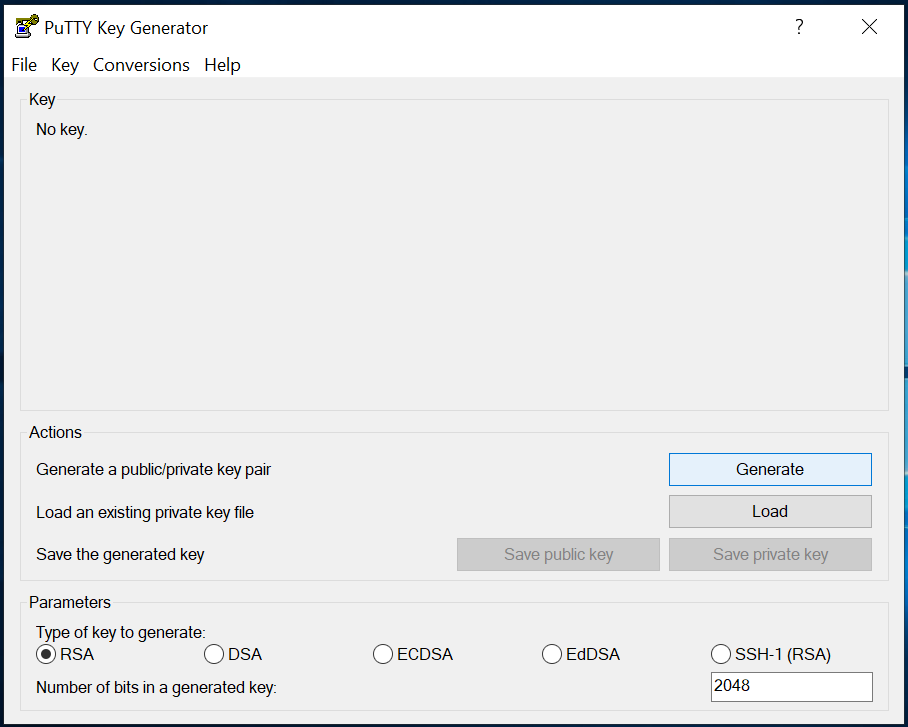Click the "No key." status text
Viewport: 908px width, 727px height.
tap(61, 129)
